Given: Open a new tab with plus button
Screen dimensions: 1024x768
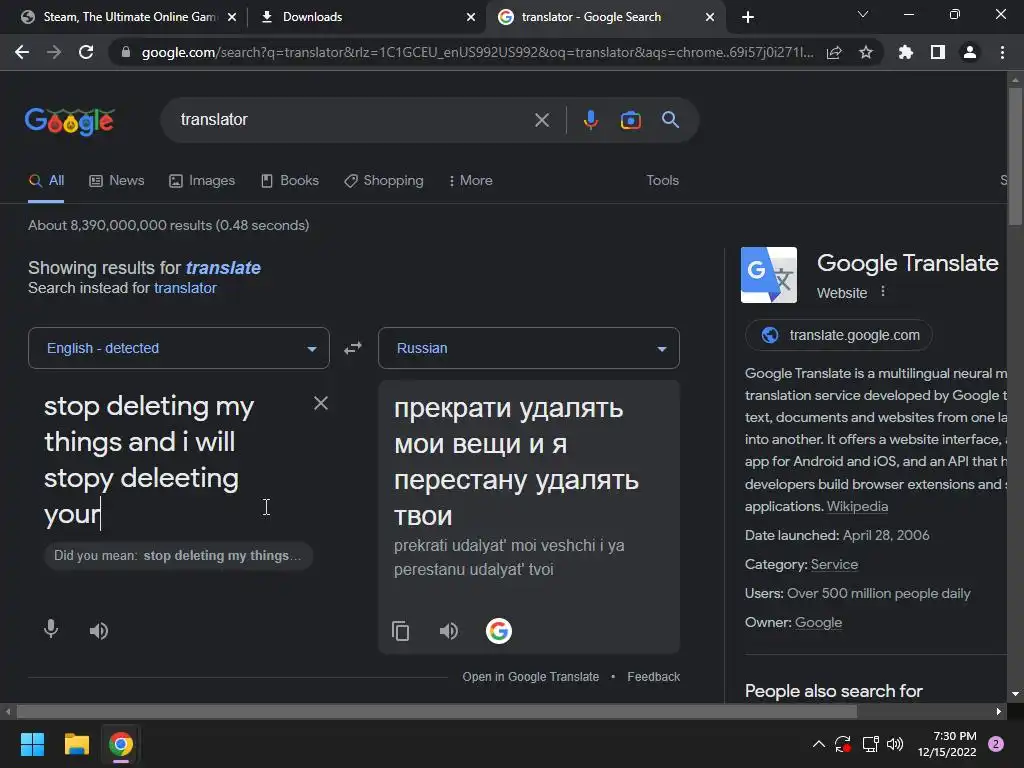Looking at the screenshot, I should tap(748, 17).
